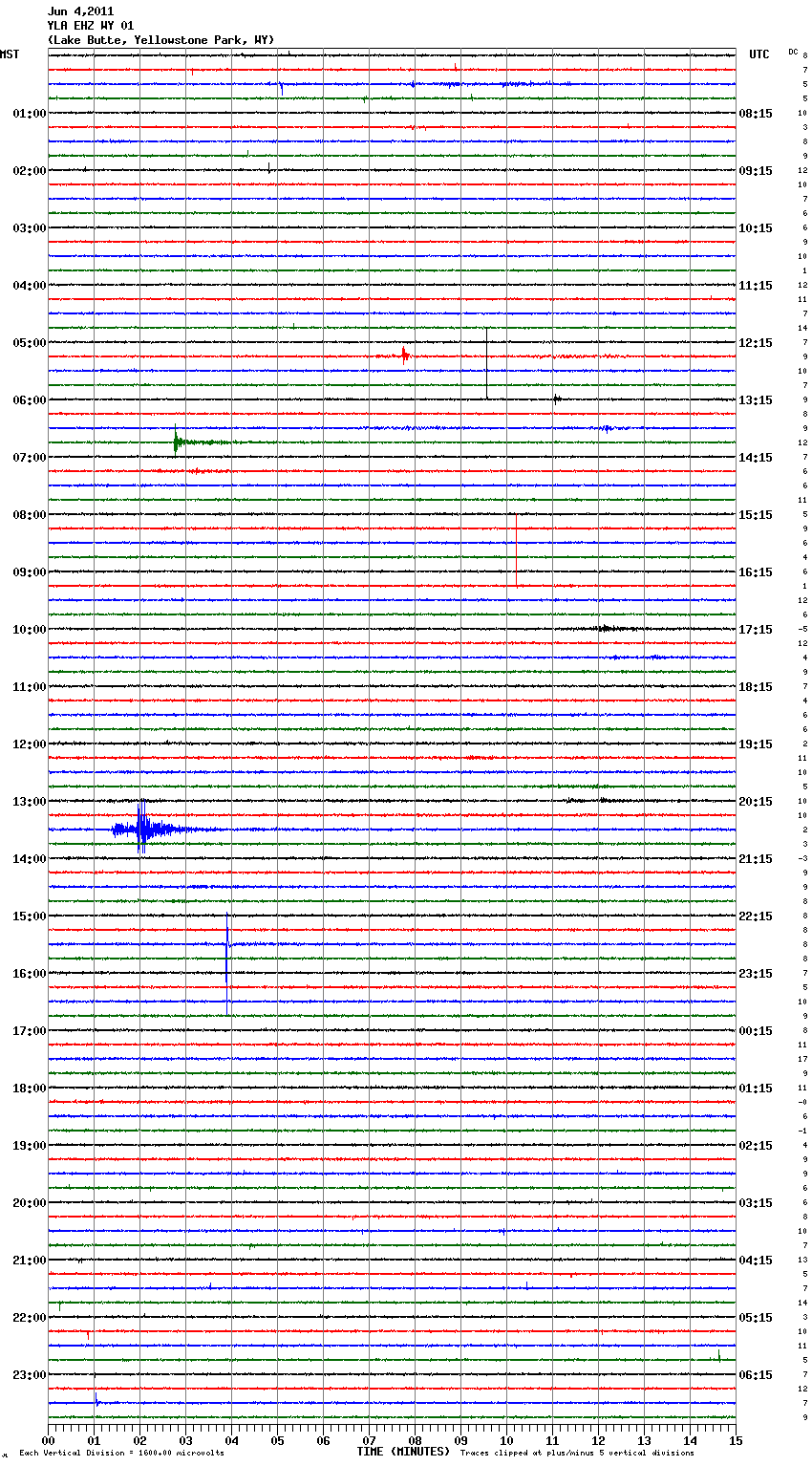This screenshot has height=1466, width=812.
Task: Click the 20:15 UTC time label
Action: tap(756, 802)
